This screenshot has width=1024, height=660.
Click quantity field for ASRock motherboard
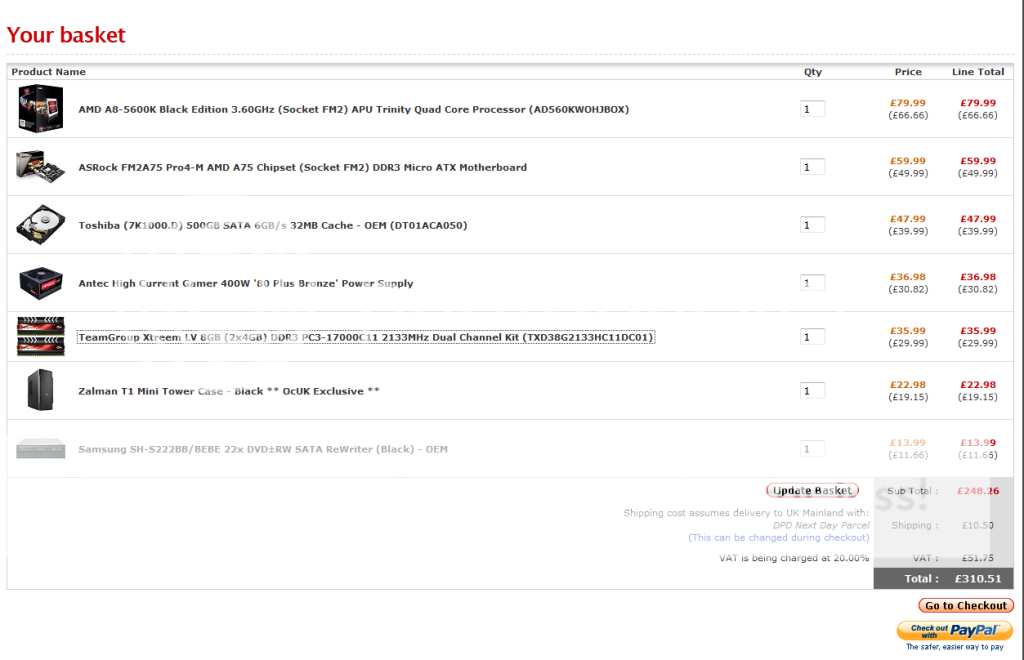click(812, 167)
